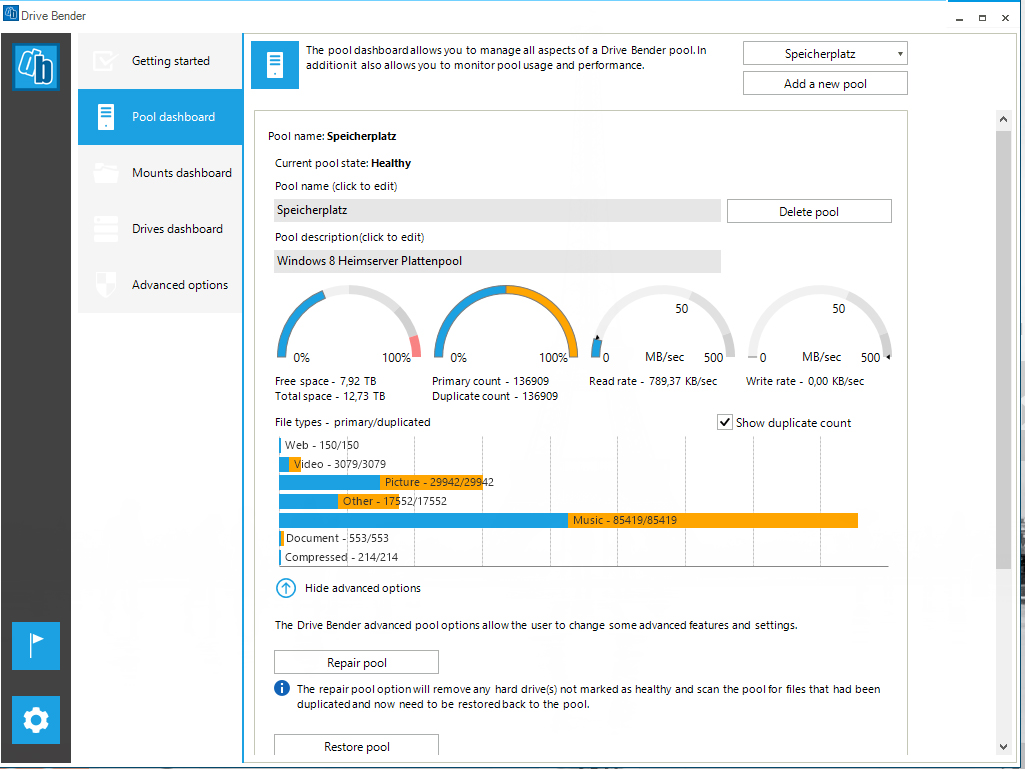Open the flag notifications icon

[x=36, y=646]
